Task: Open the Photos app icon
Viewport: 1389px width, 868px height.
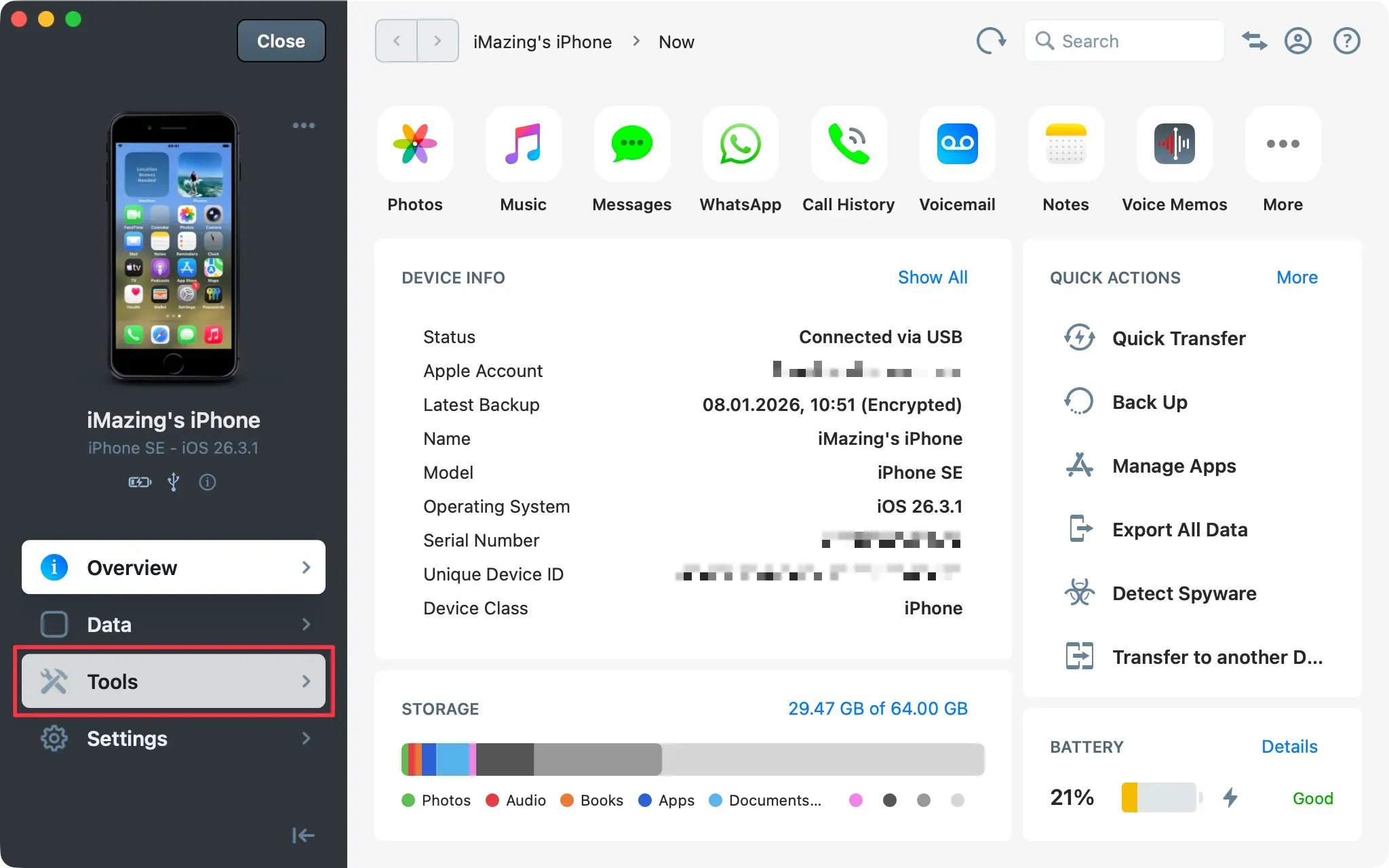Action: tap(415, 144)
